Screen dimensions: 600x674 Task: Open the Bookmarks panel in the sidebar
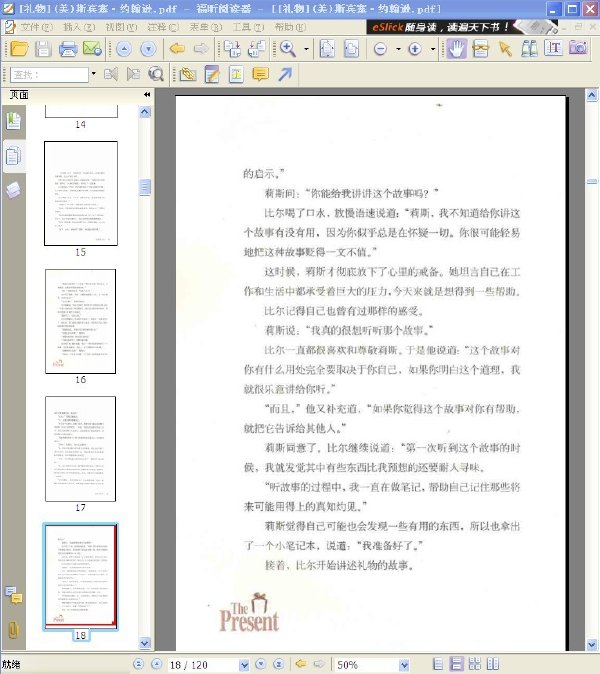tap(13, 121)
